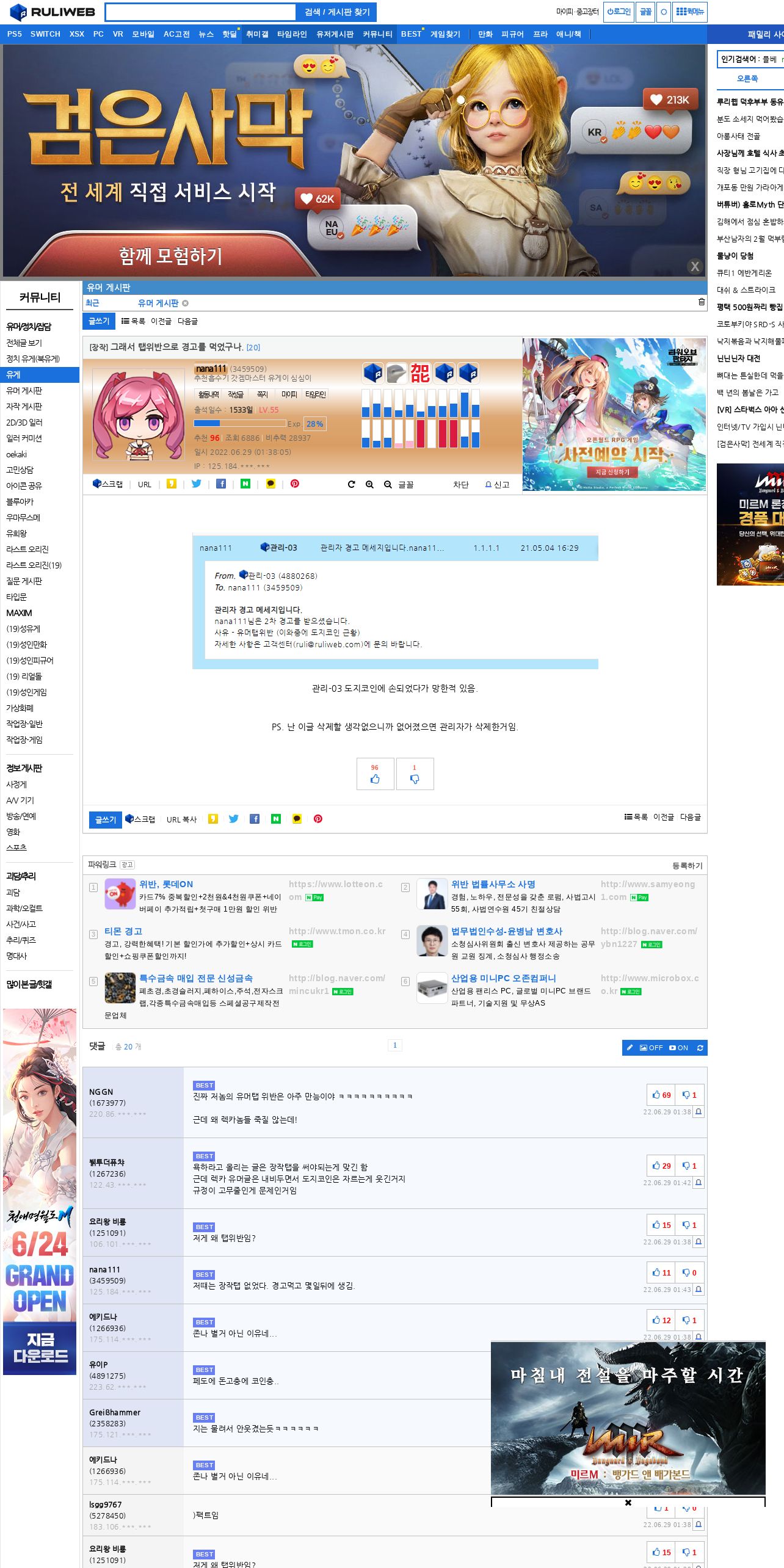
Task: Open 자작 게시판 in sidebar
Action: [x=24, y=407]
